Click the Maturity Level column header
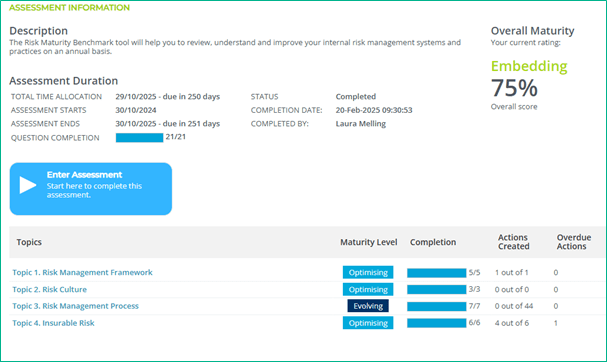The image size is (607, 362). 369,242
